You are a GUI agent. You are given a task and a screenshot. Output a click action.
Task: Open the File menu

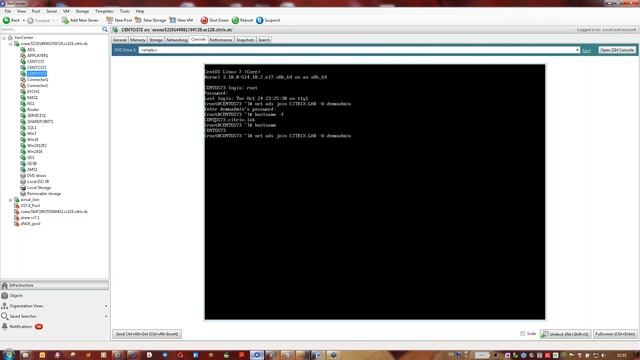click(8, 11)
